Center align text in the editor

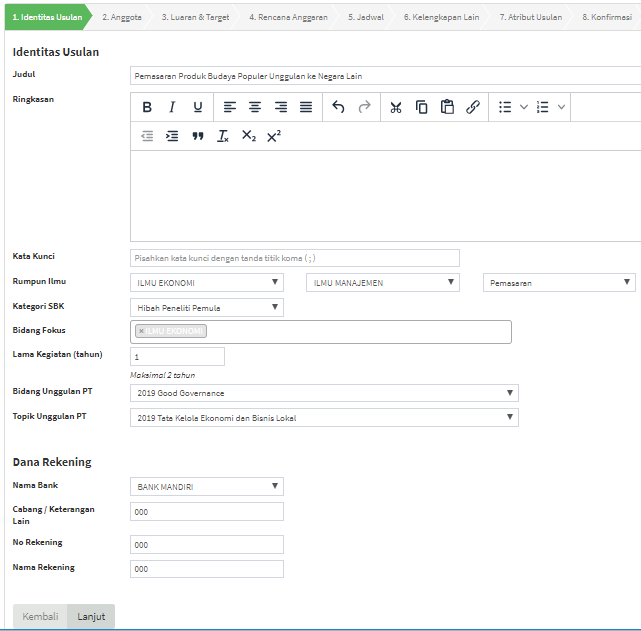tap(255, 107)
